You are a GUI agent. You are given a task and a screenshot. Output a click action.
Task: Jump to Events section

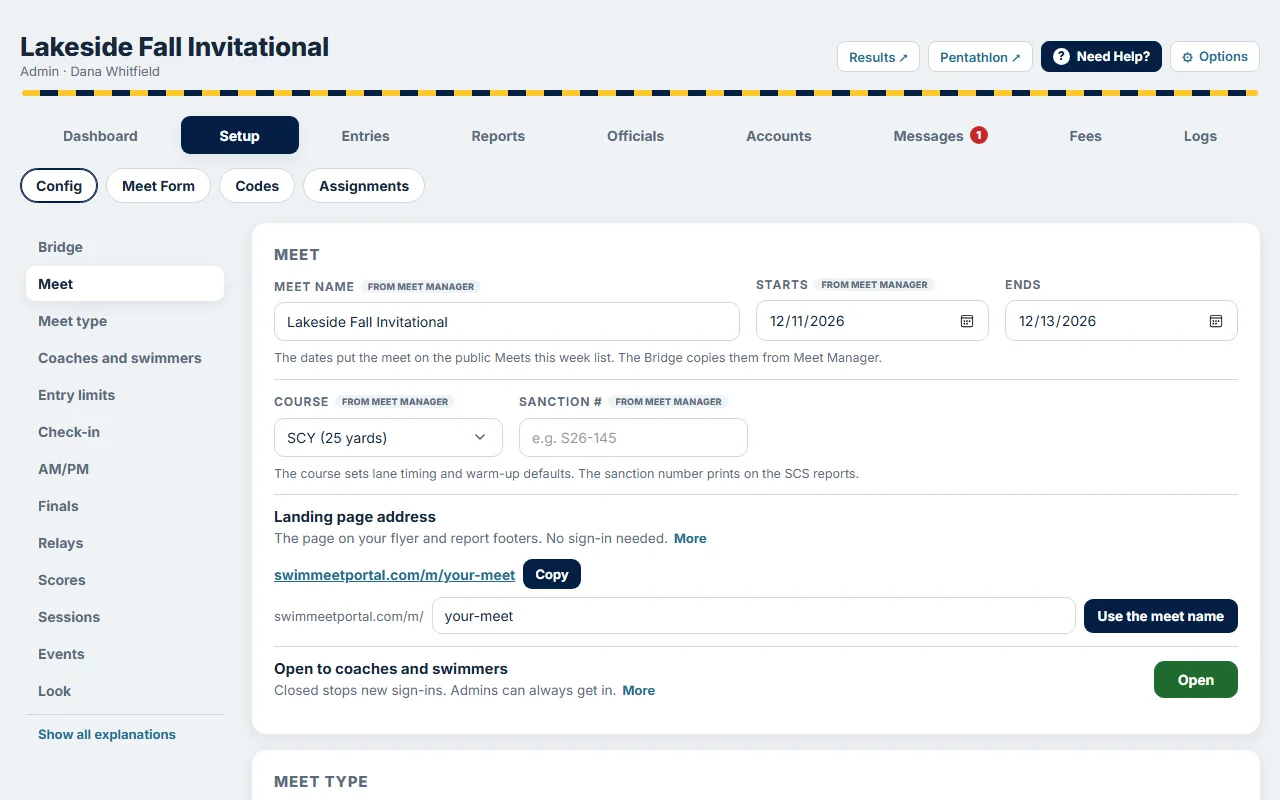coord(125,654)
